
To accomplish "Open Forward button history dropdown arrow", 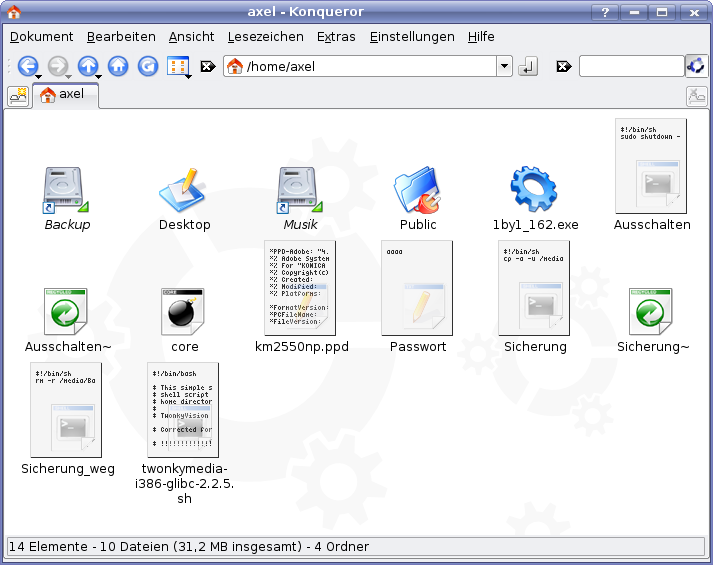I will pos(68,77).
